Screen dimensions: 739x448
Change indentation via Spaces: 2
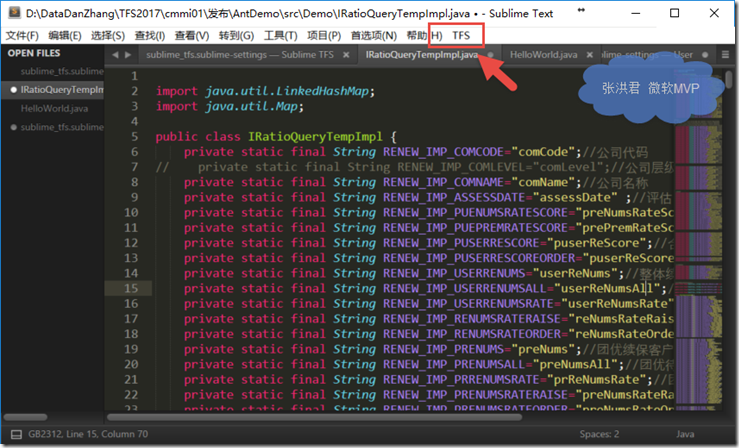(x=599, y=434)
